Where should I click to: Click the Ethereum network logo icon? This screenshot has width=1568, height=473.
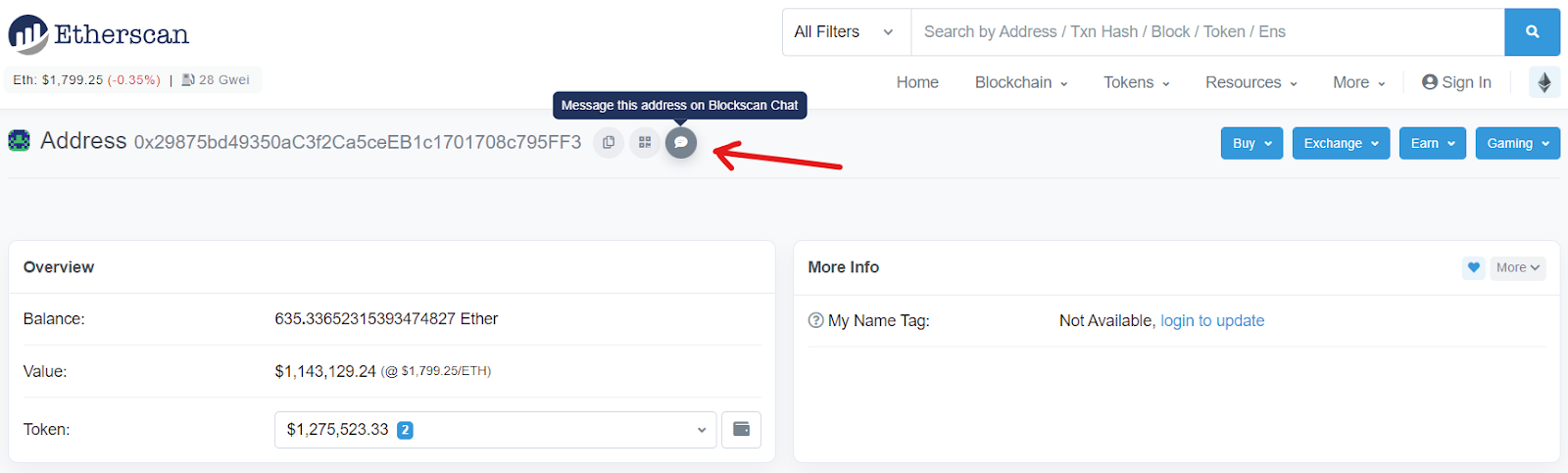1544,82
